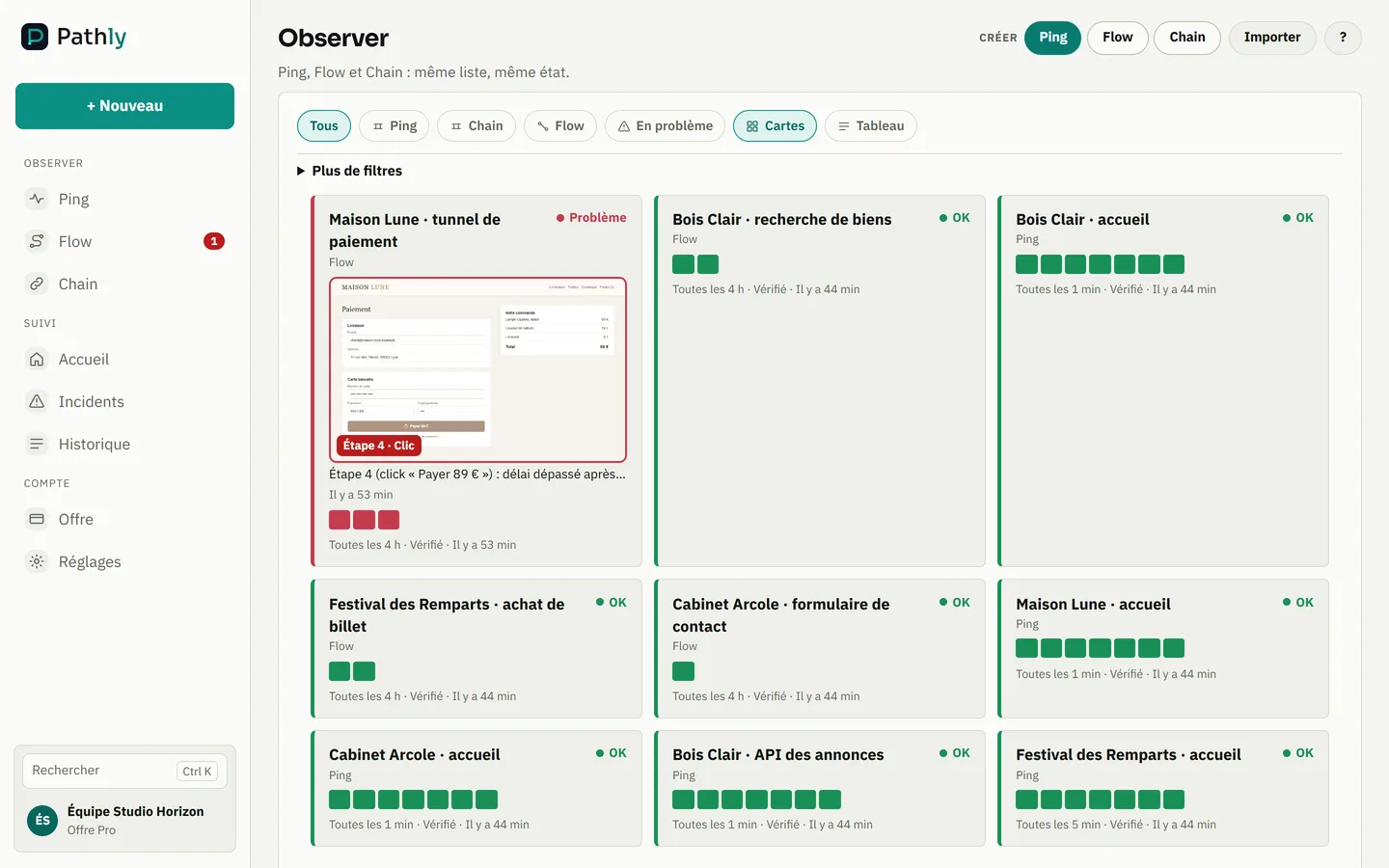Open Maison Lune accueil card

pyautogui.click(x=1163, y=648)
